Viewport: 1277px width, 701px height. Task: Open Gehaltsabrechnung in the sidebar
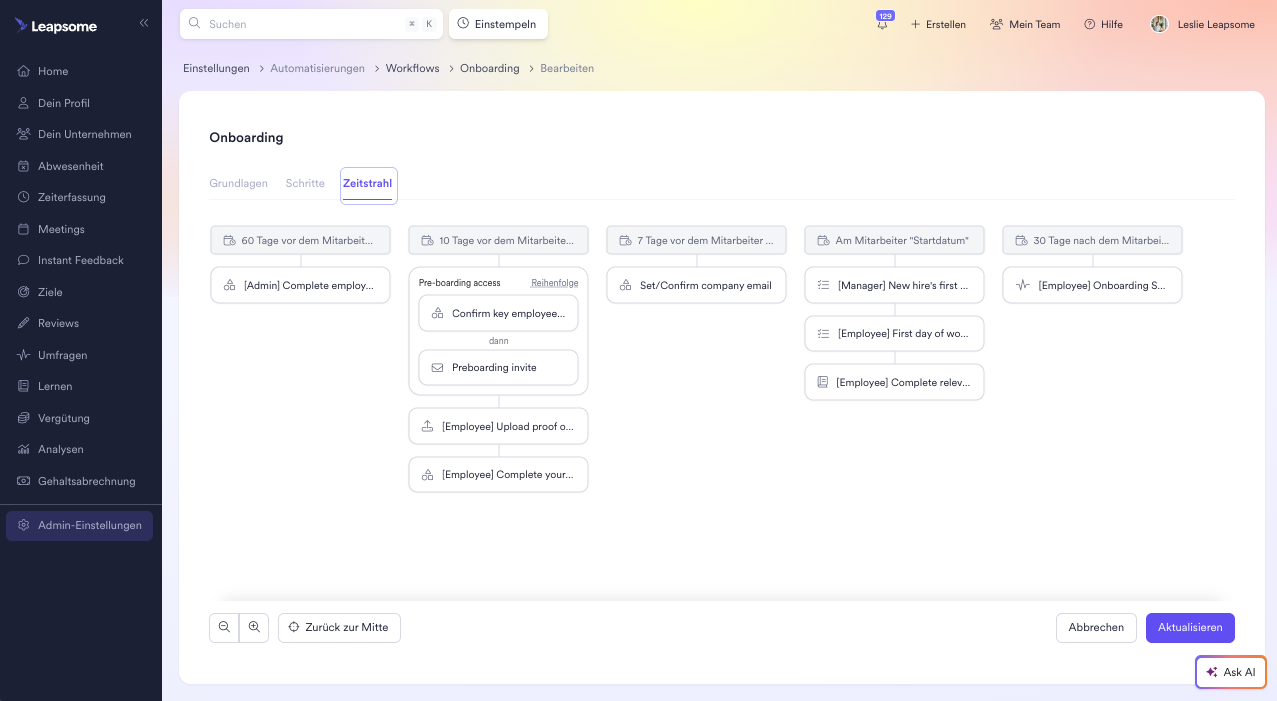pyautogui.click(x=86, y=481)
